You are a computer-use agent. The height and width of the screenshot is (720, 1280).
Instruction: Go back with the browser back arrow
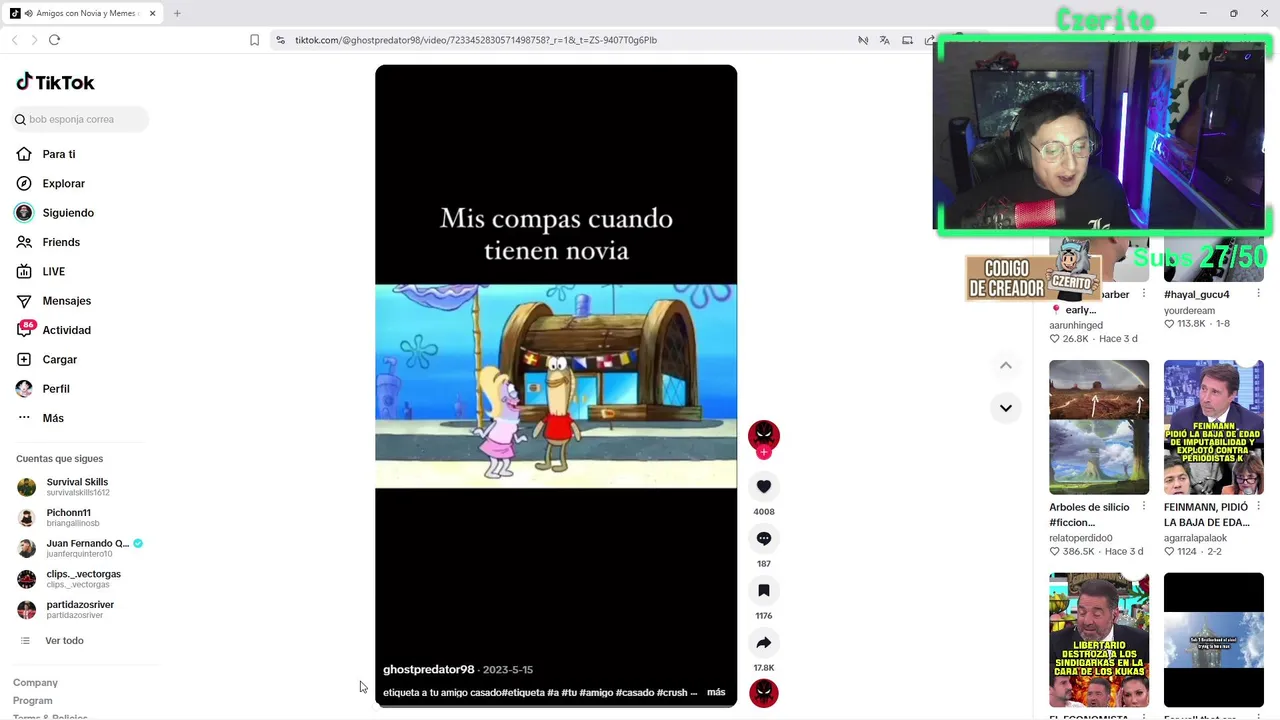tap(14, 40)
